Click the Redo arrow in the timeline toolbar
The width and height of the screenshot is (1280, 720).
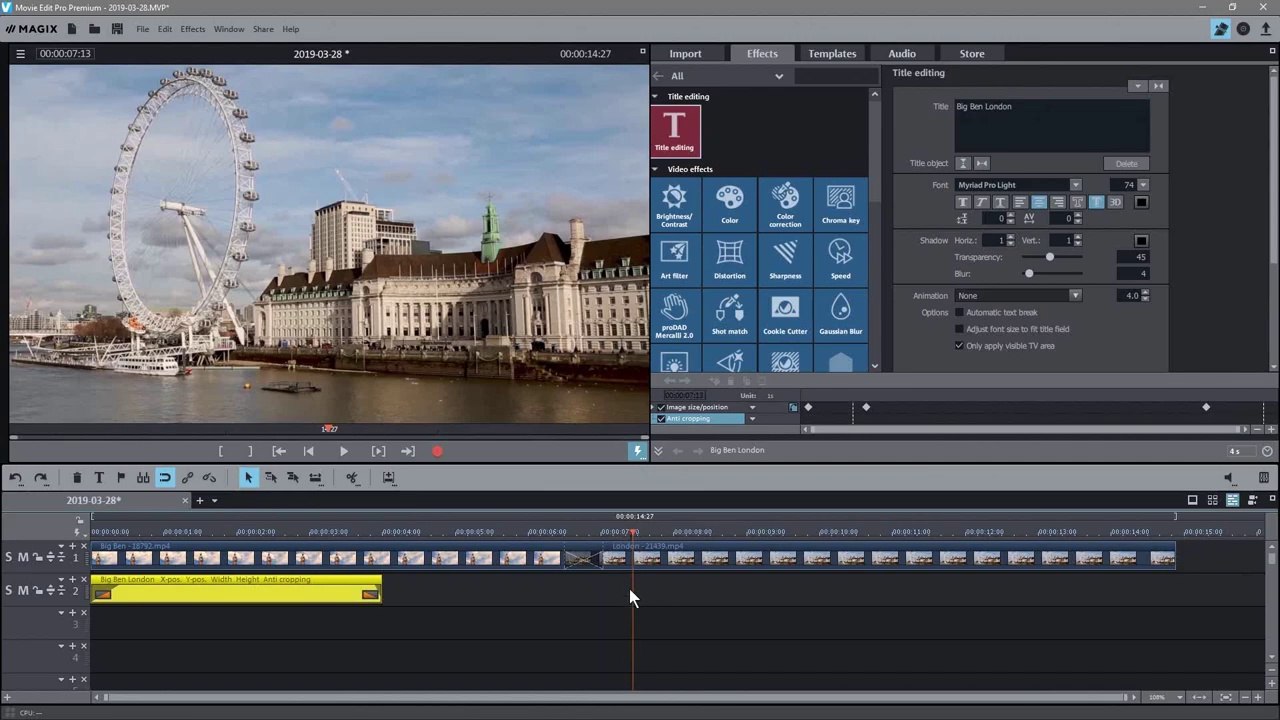(41, 478)
